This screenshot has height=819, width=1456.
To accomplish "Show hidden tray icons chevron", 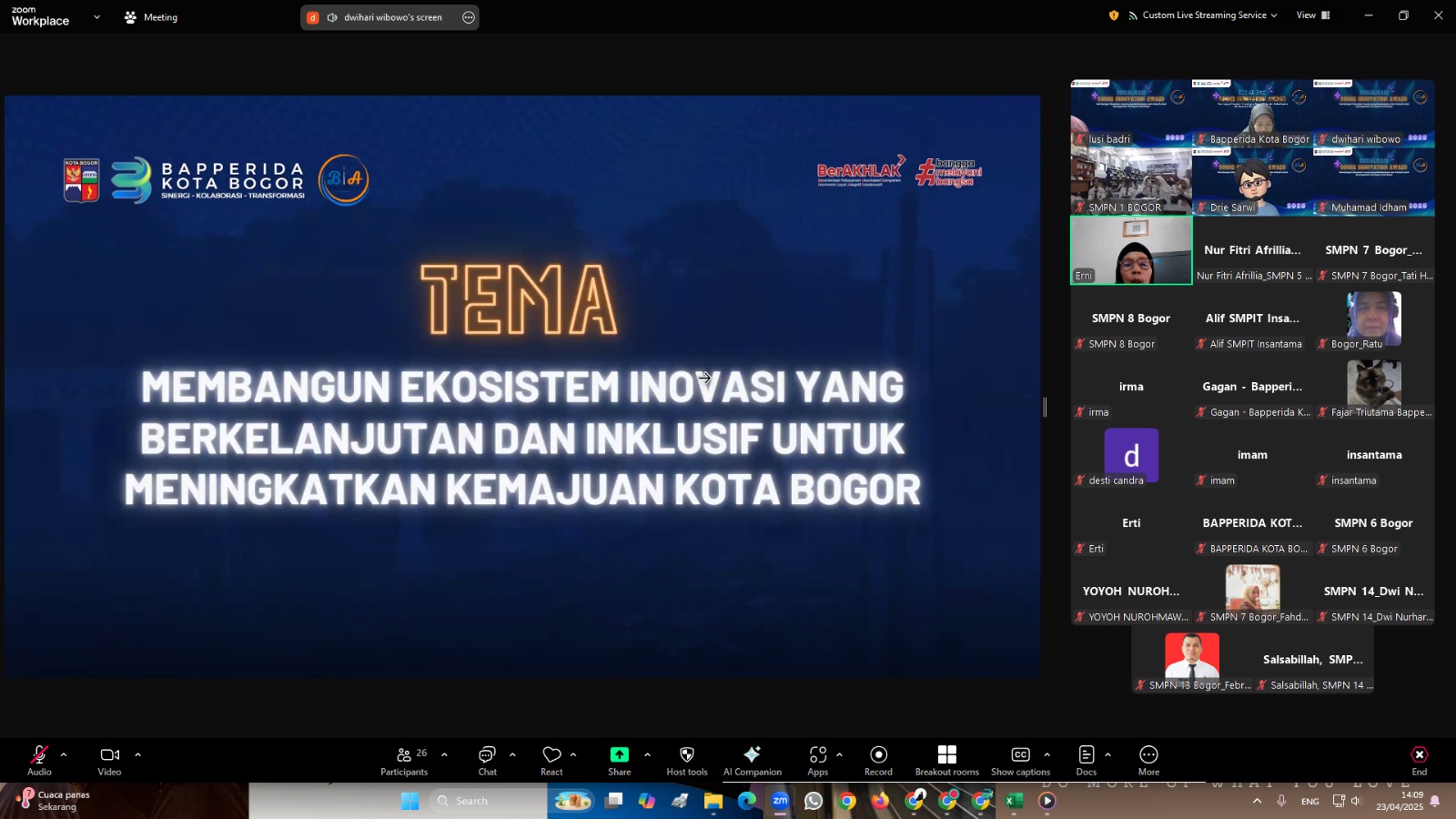I will tap(1258, 801).
